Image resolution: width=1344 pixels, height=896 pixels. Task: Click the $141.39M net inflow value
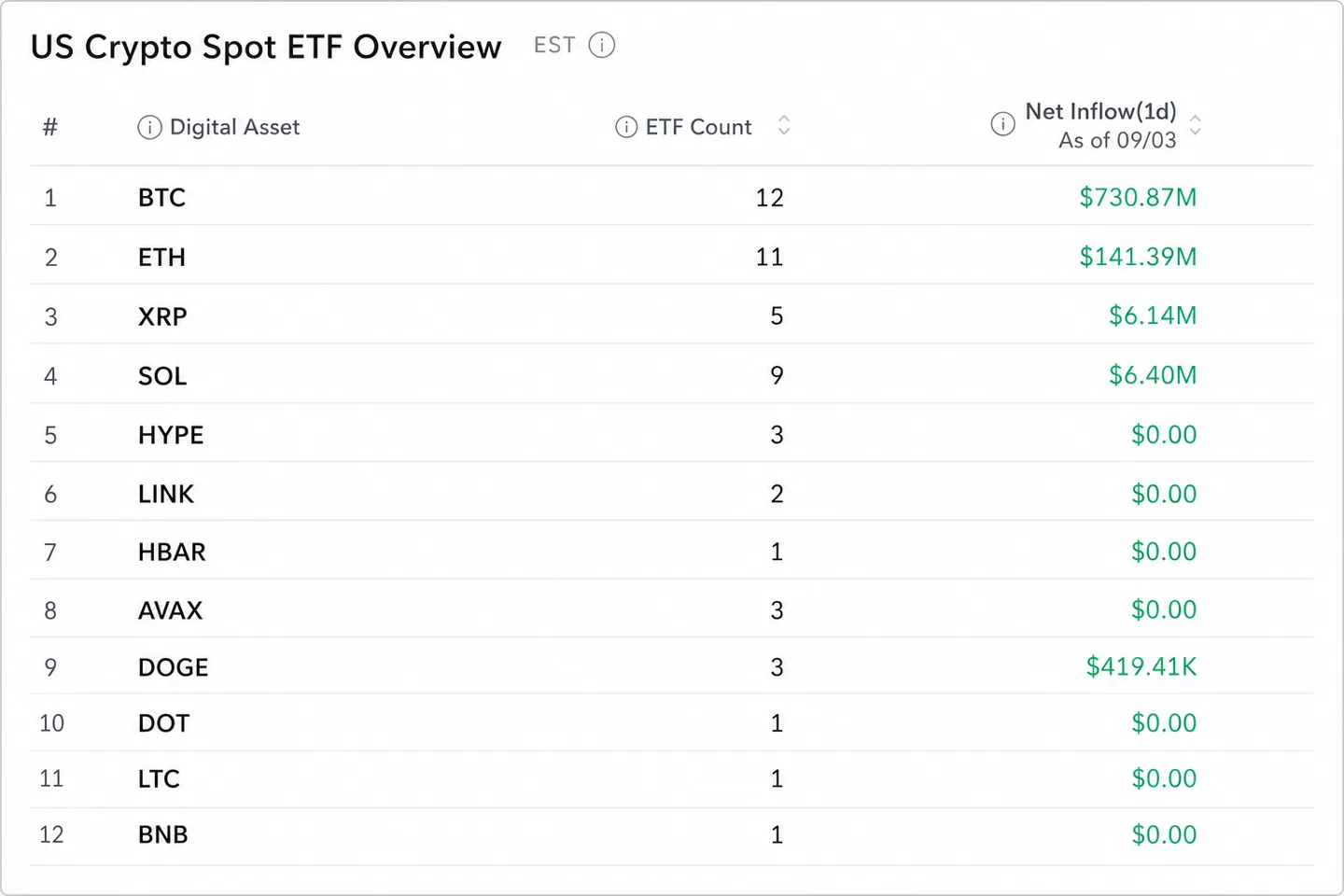pos(1138,257)
